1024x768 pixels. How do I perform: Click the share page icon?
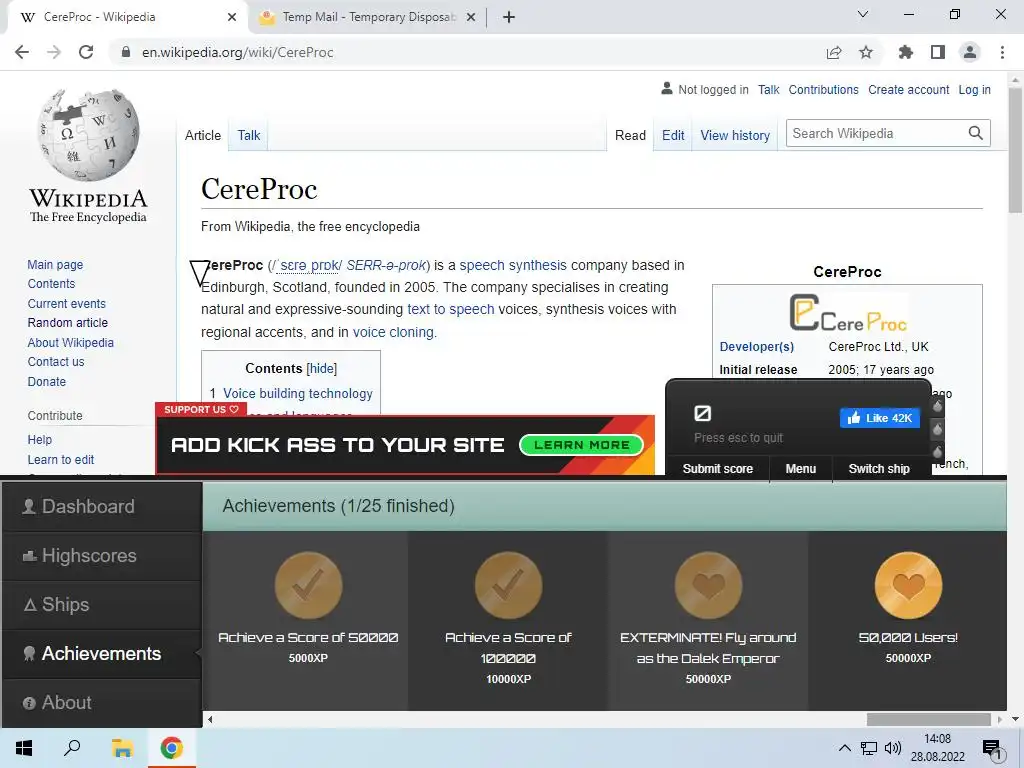(834, 52)
